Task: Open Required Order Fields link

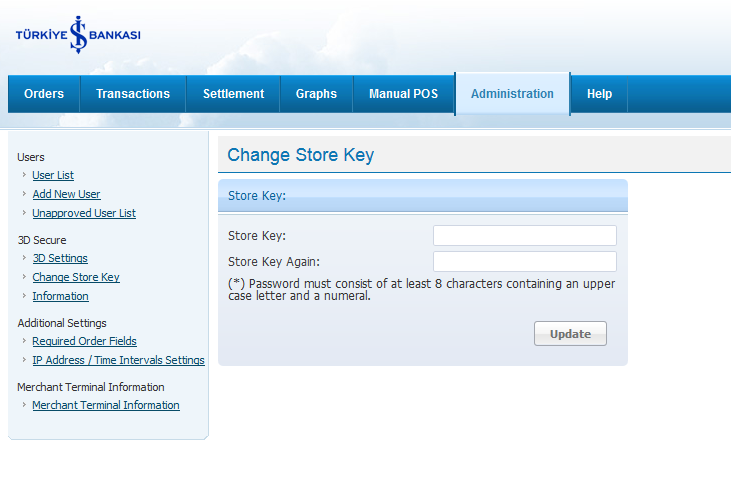Action: [x=84, y=341]
